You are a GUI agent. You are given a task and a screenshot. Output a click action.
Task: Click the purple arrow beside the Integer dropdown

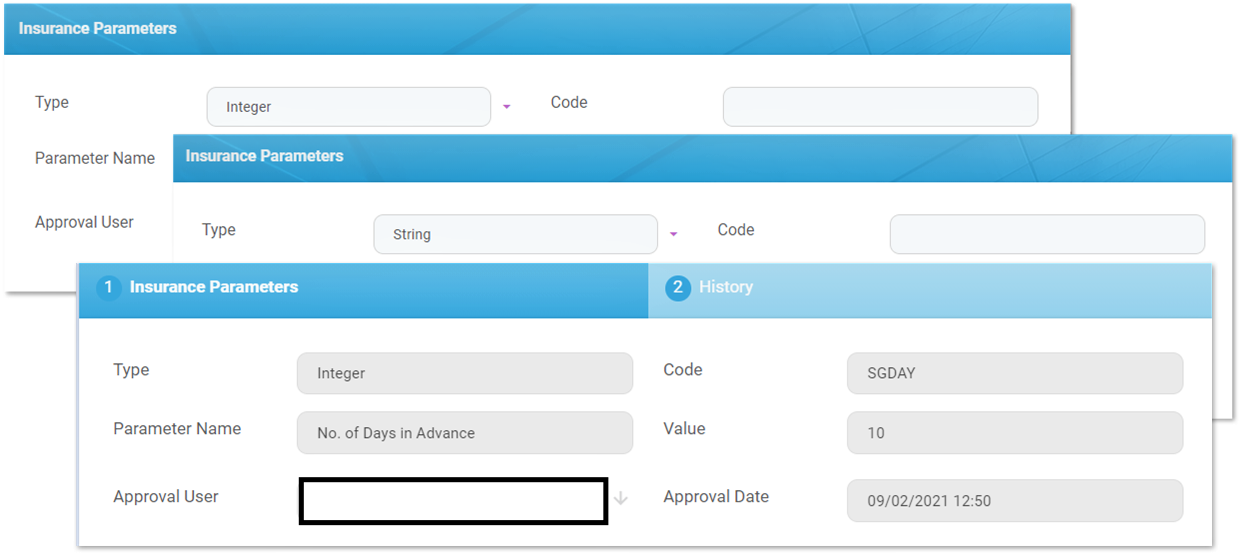[507, 107]
